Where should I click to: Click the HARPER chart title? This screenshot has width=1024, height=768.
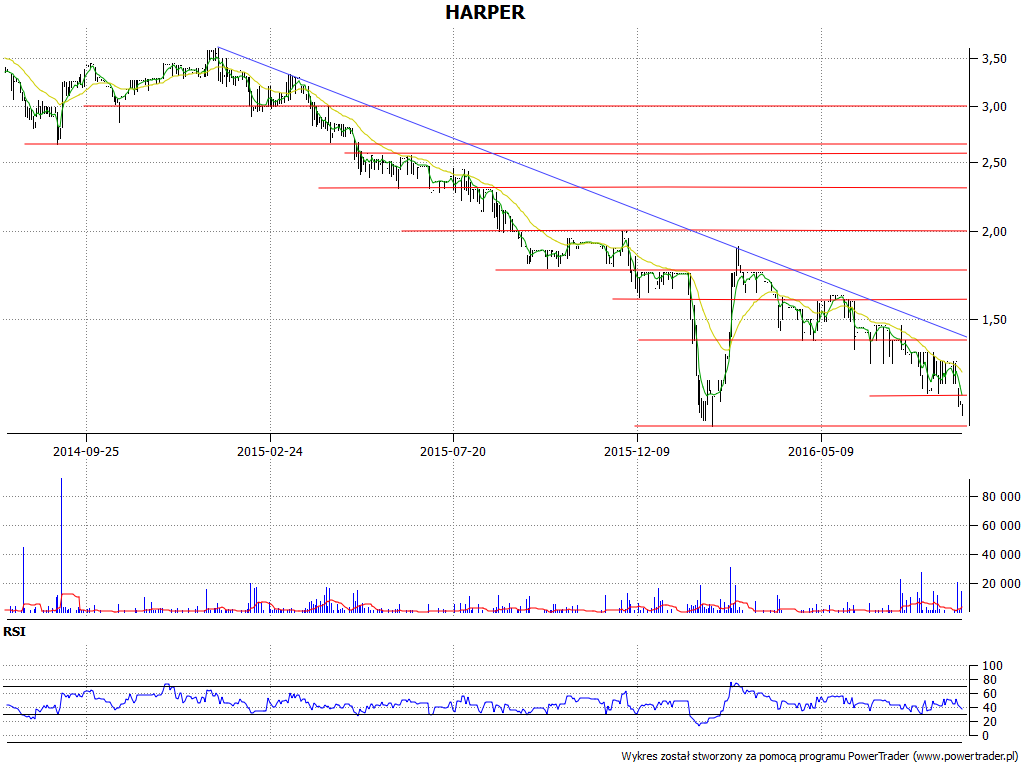tap(485, 12)
